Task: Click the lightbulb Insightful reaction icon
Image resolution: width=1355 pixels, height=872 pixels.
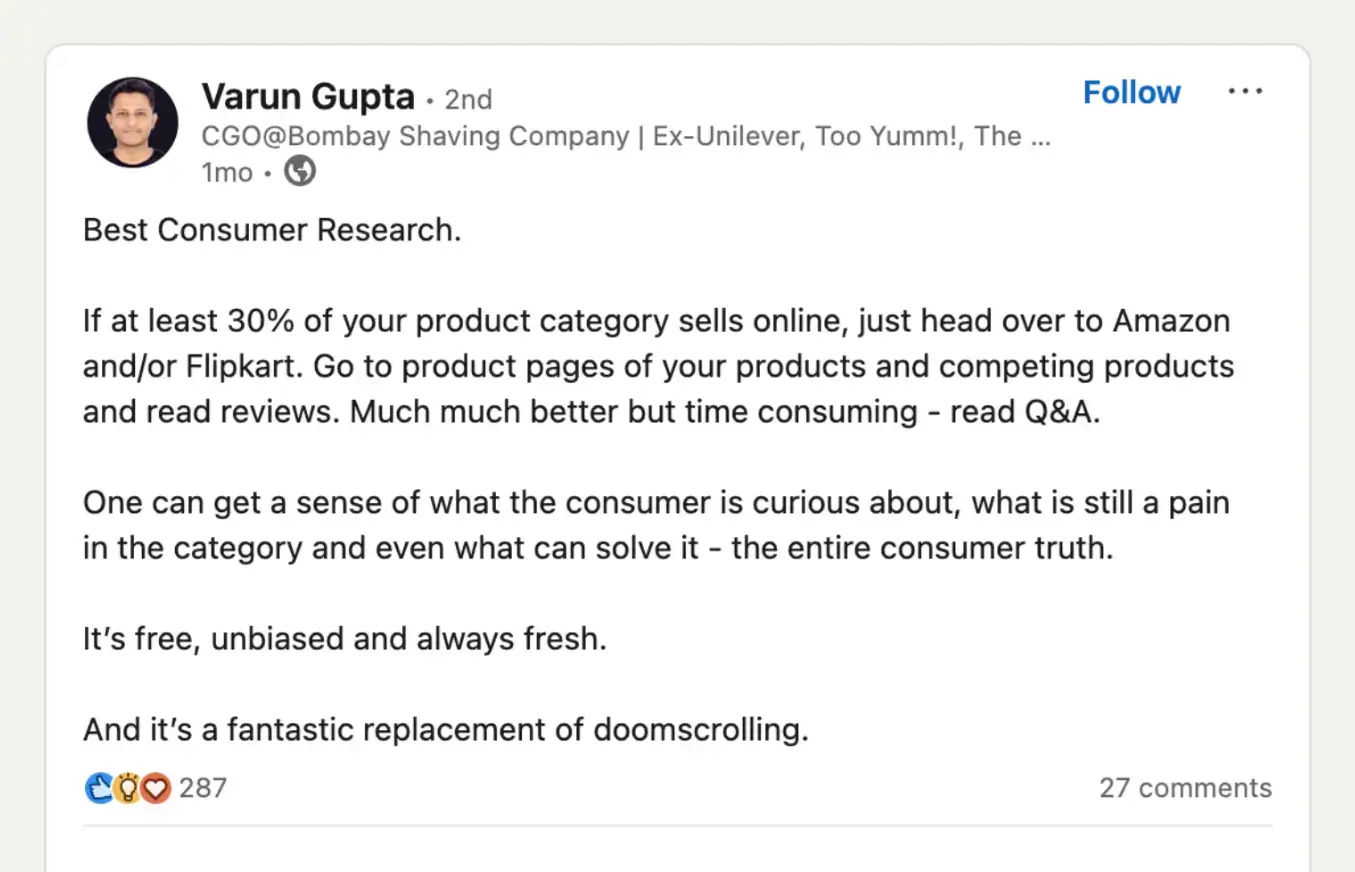Action: [127, 788]
